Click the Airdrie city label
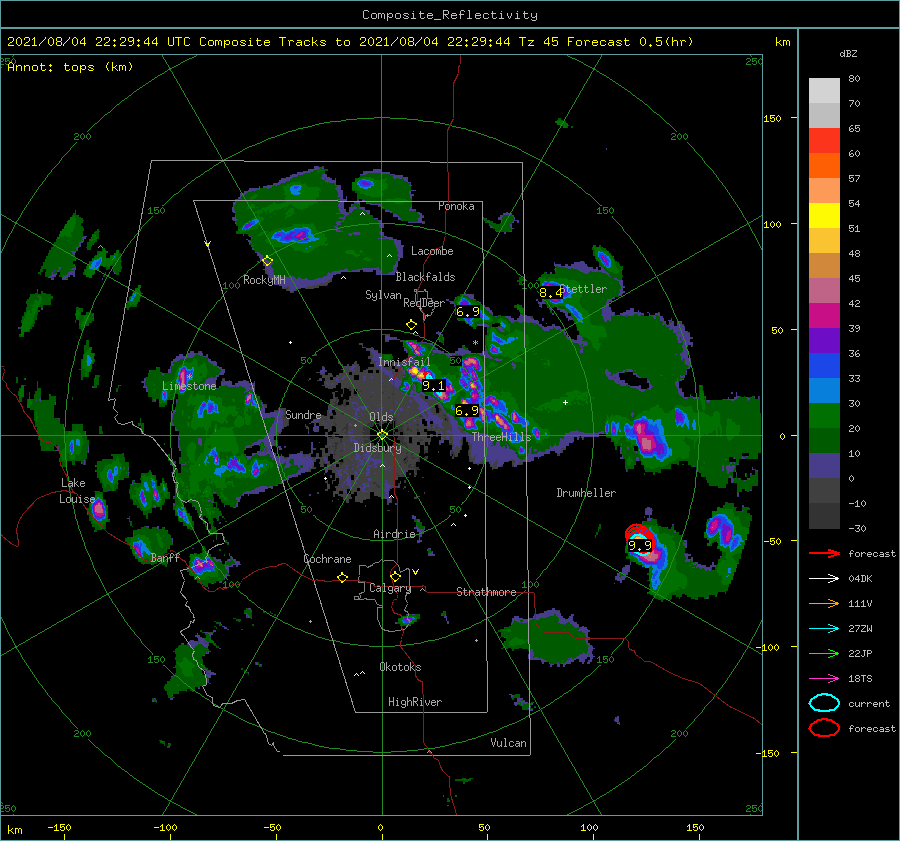The width and height of the screenshot is (900, 841). click(394, 534)
